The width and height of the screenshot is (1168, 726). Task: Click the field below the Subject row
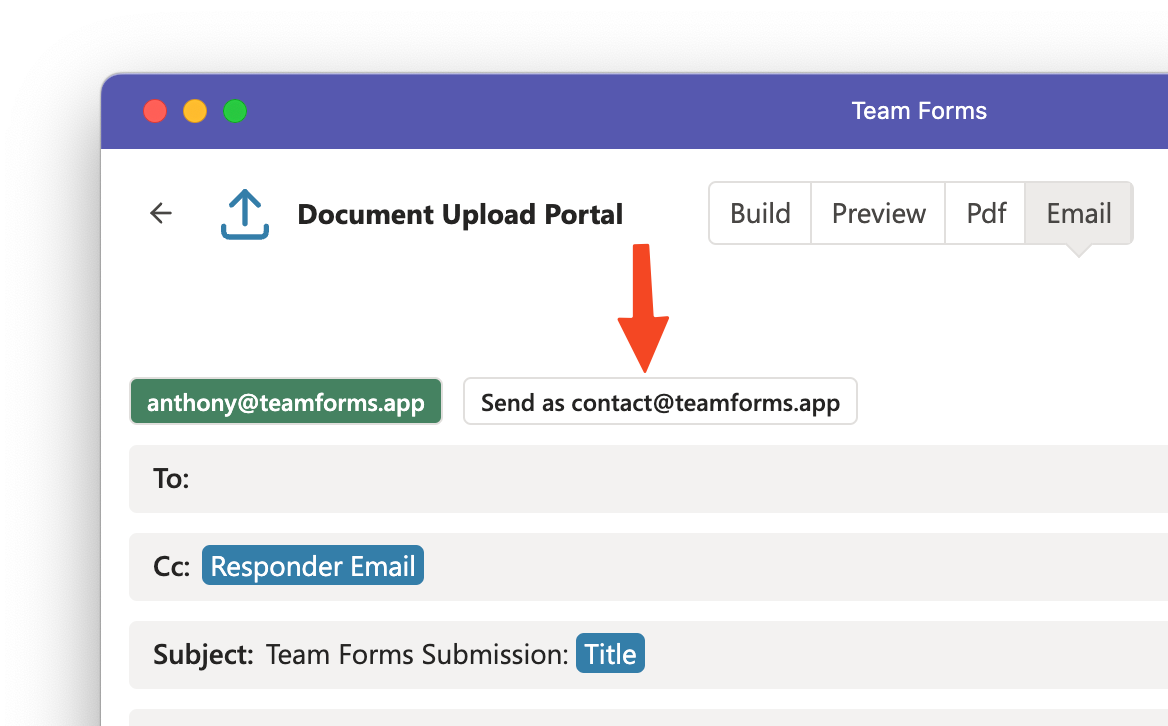648,718
